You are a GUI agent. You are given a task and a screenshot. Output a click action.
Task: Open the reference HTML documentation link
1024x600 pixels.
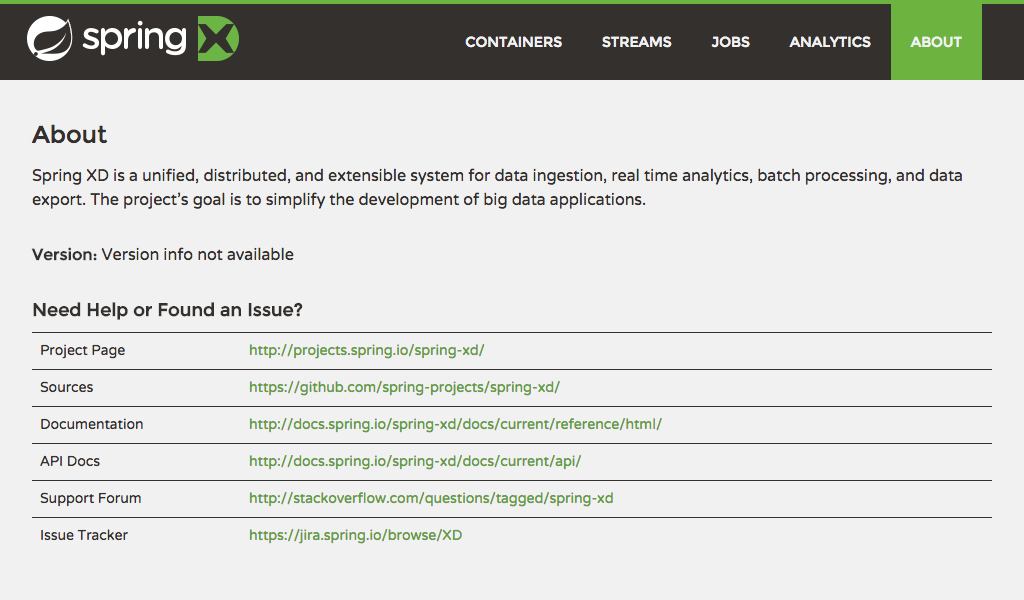(x=455, y=424)
